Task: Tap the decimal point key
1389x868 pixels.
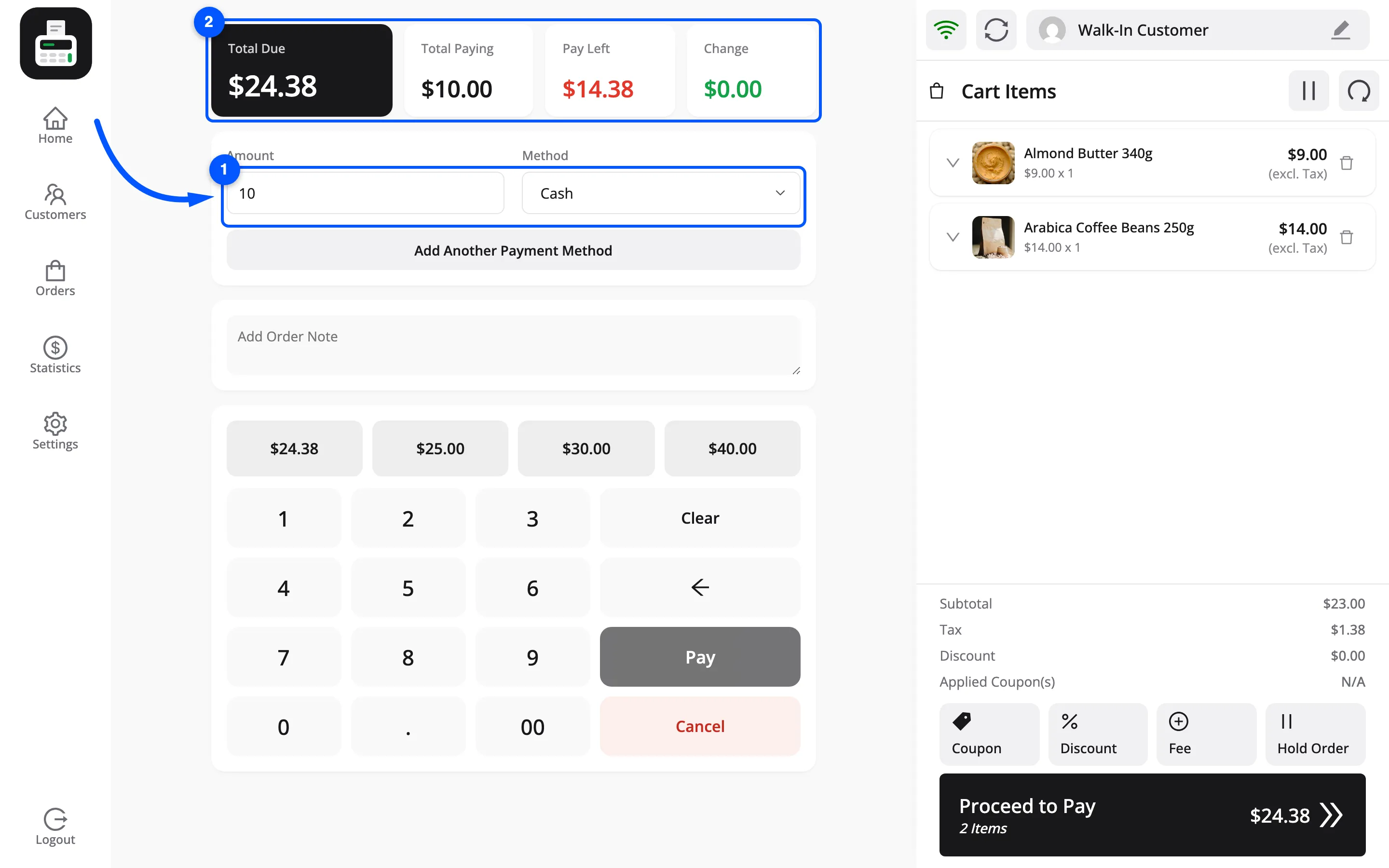Action: [x=408, y=726]
